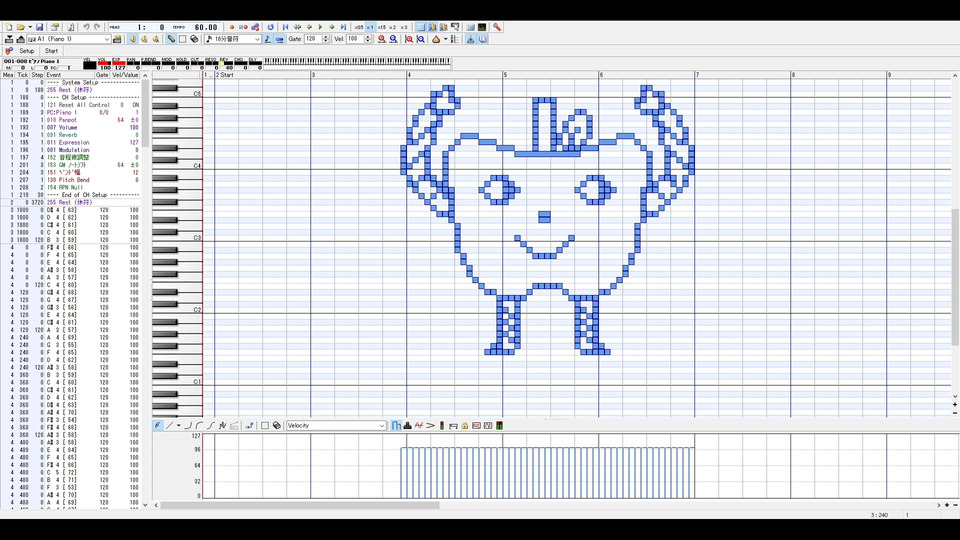Select the 007 Volume event row
The image size is (960, 540).
click(71, 127)
